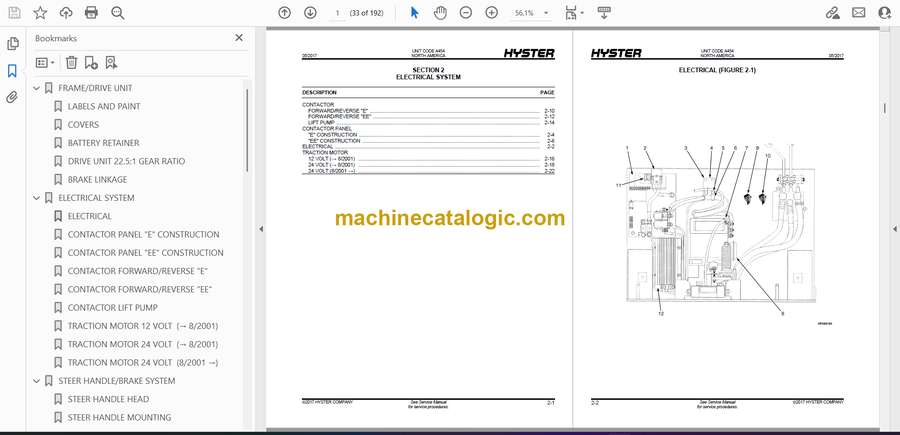Collapse the FRAME/DRIVE UNIT bookmark group
This screenshot has width=900, height=435.
37,88
